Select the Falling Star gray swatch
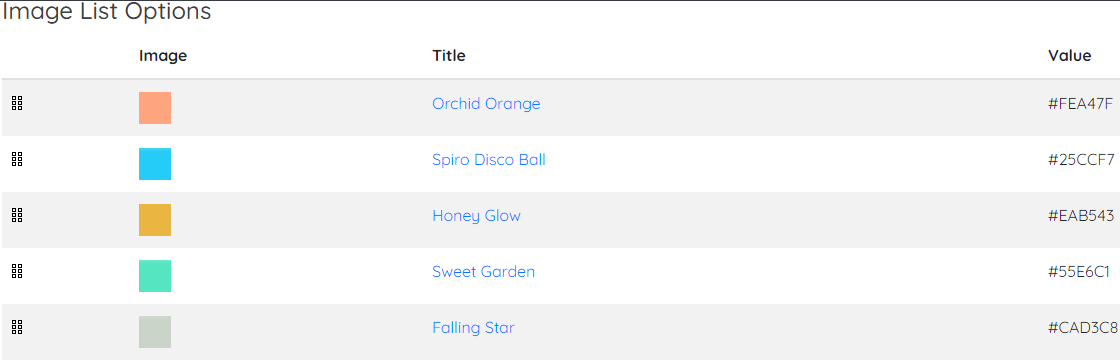Image resolution: width=1120 pixels, height=360 pixels. point(155,331)
